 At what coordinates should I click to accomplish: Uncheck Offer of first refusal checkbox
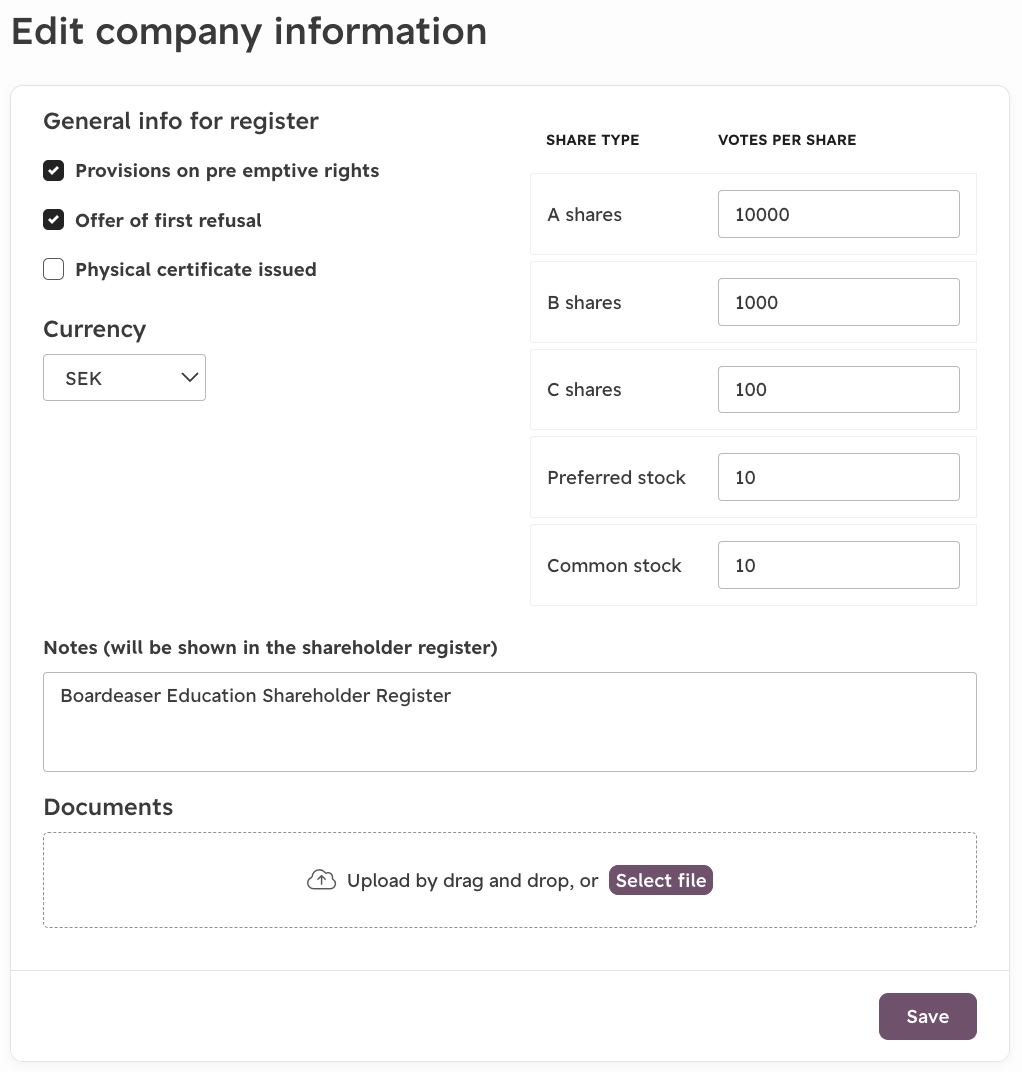(53, 220)
